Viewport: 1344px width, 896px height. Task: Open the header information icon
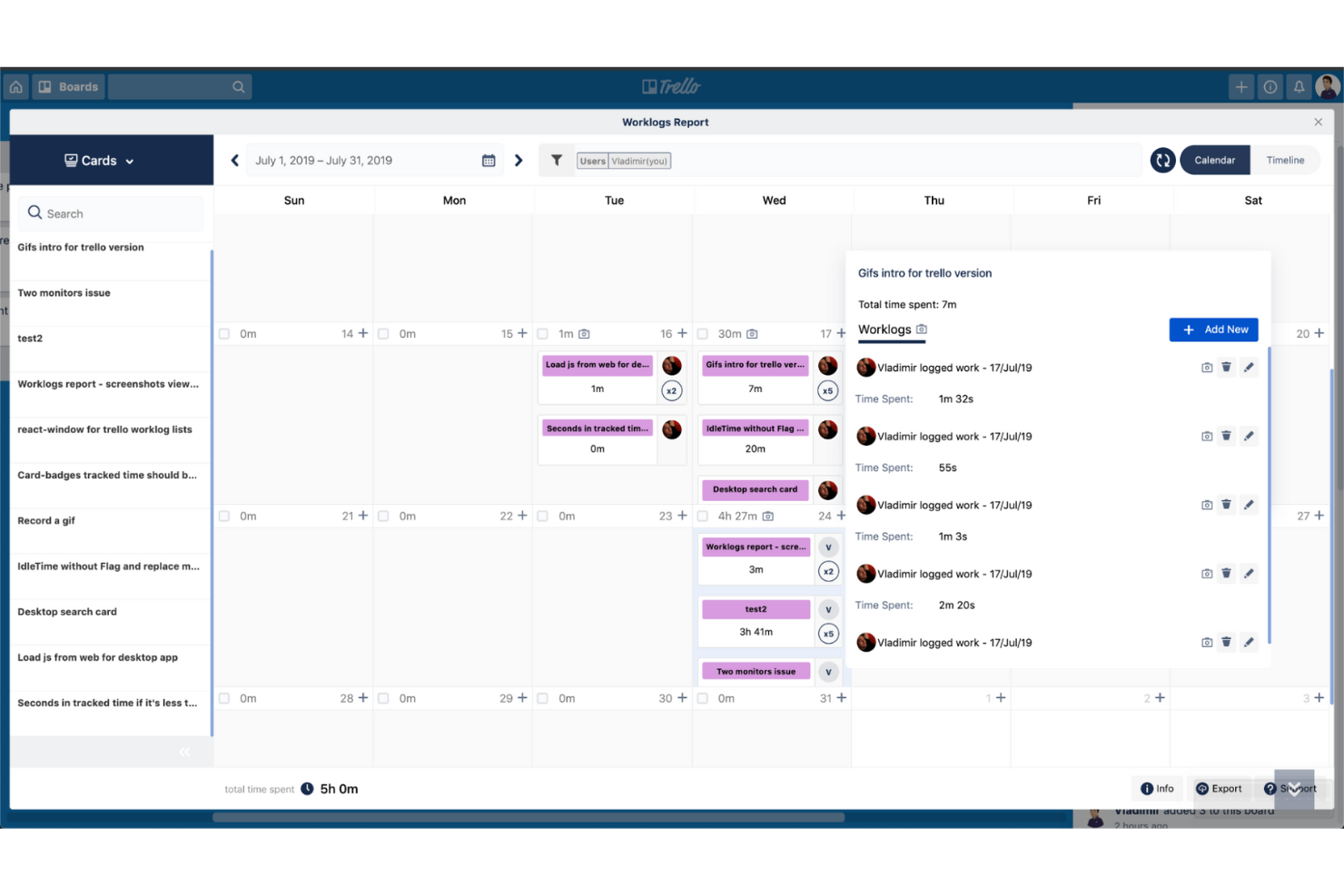1270,87
